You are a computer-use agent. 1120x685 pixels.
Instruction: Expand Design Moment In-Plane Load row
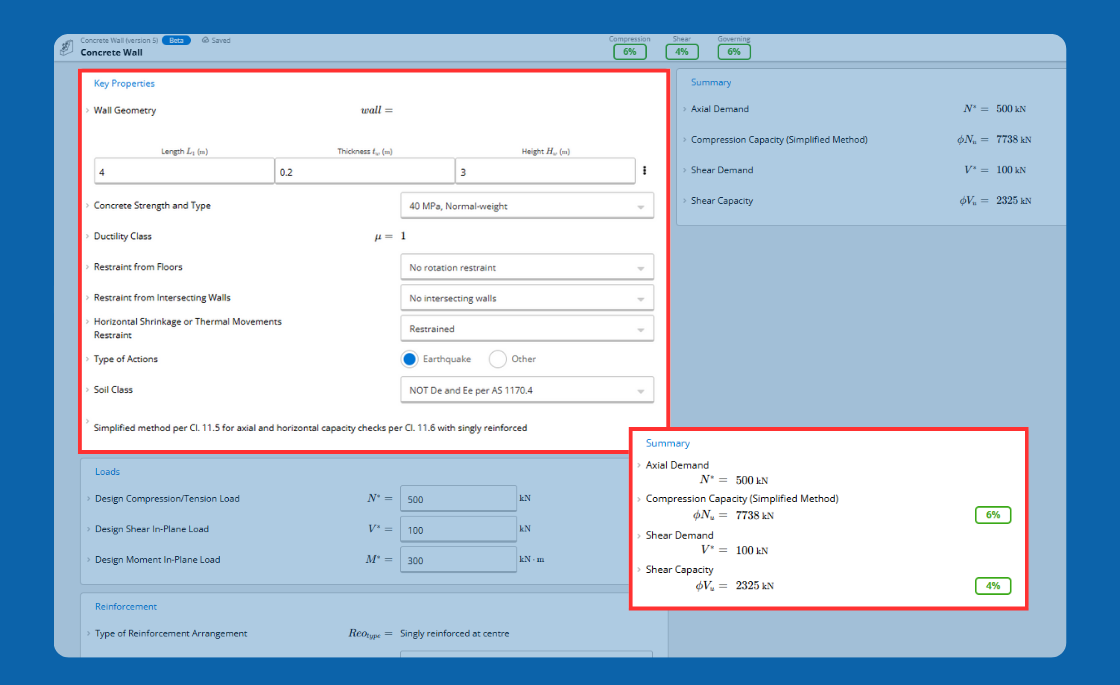click(89, 560)
